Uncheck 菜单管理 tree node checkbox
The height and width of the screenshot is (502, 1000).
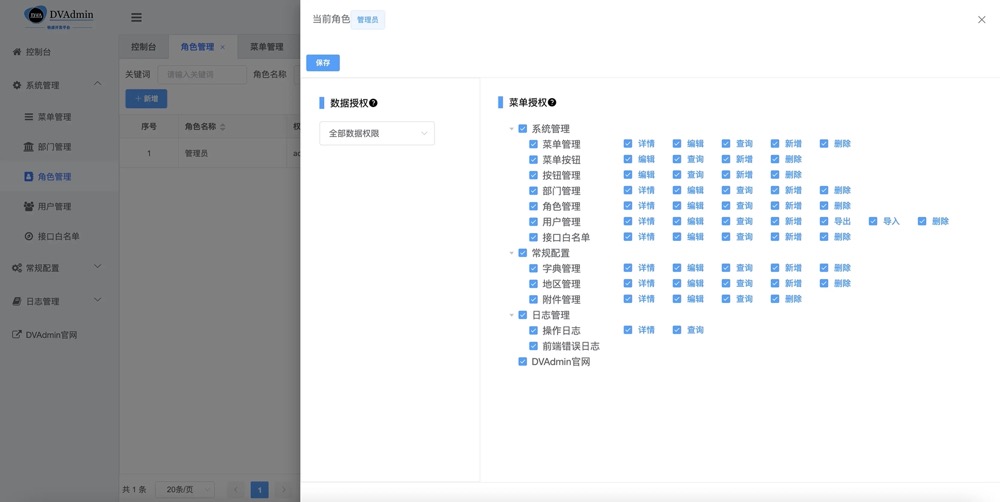534,144
